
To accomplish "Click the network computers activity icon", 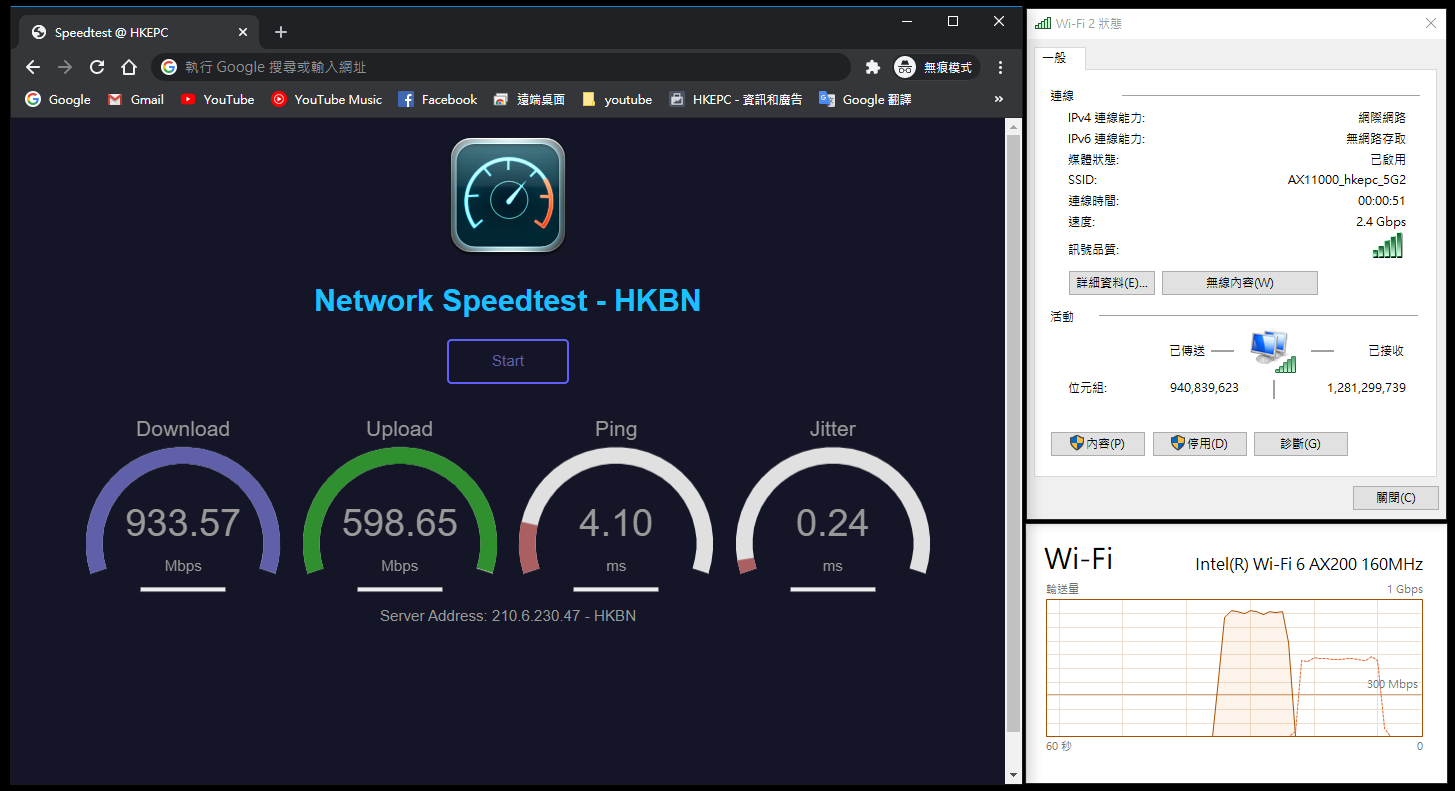I will (x=1272, y=352).
